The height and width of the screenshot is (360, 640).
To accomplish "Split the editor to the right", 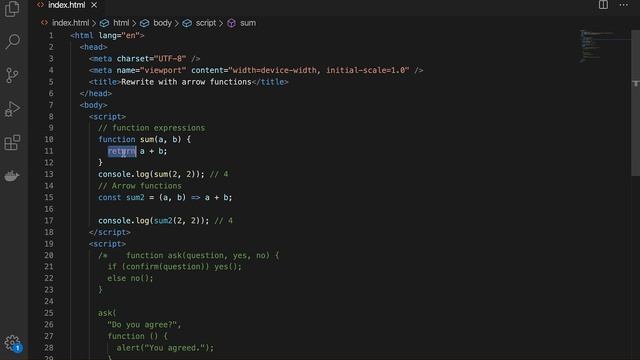I will point(603,5).
